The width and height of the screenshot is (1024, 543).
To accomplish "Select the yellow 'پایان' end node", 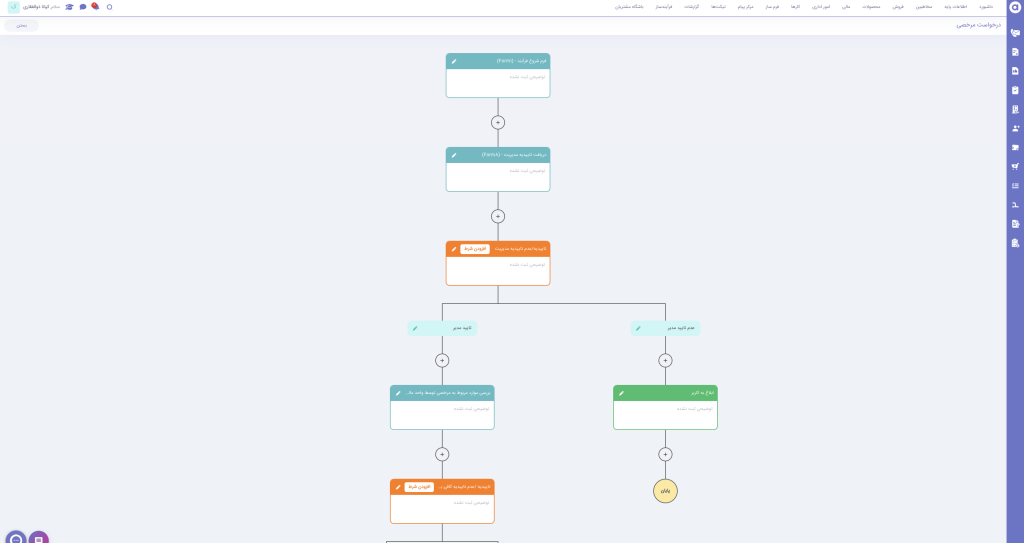I will point(665,491).
